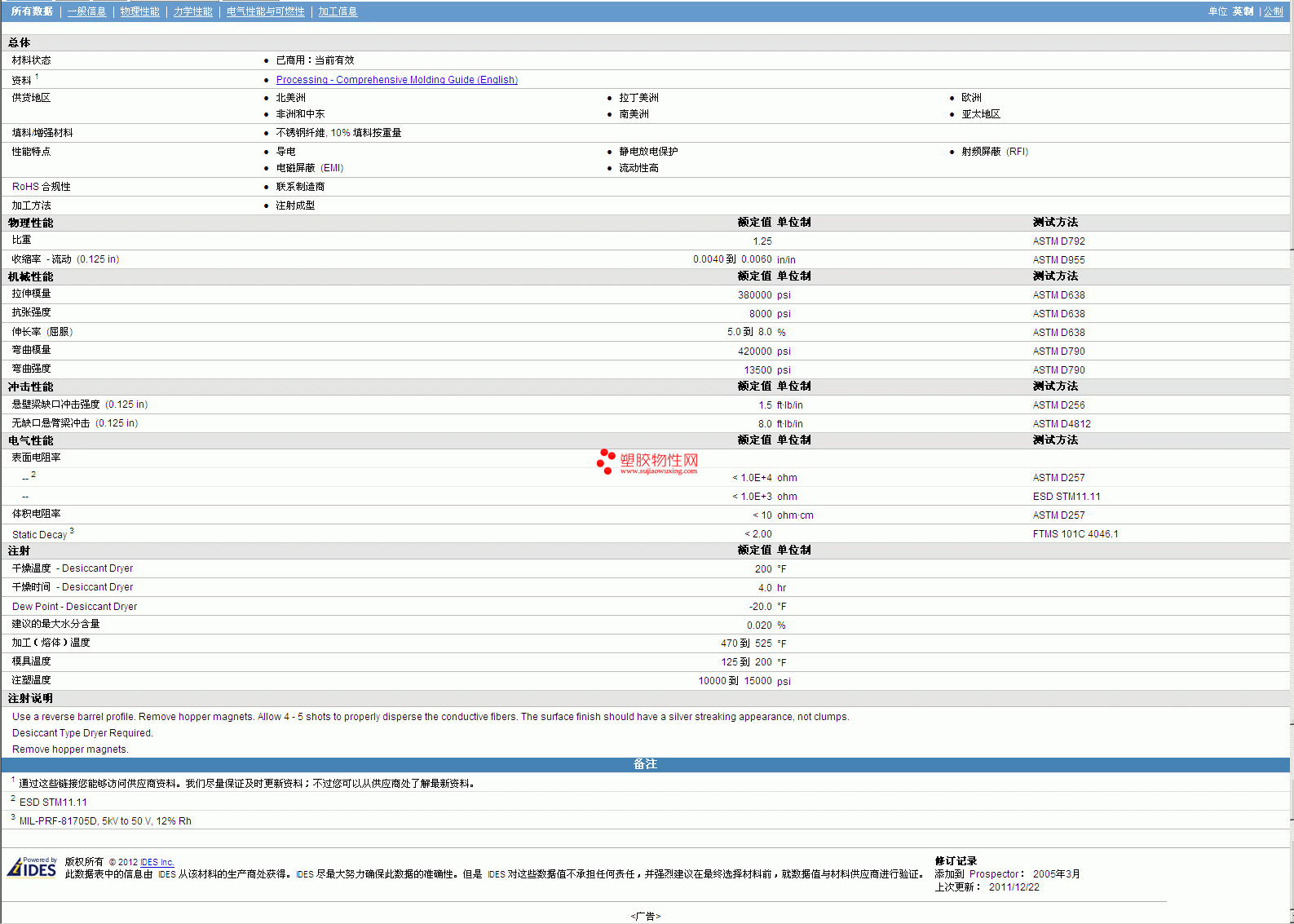This screenshot has width=1294, height=924.
Task: Click the 电磁屏蔽 (EMI) feature item
Action: [310, 168]
